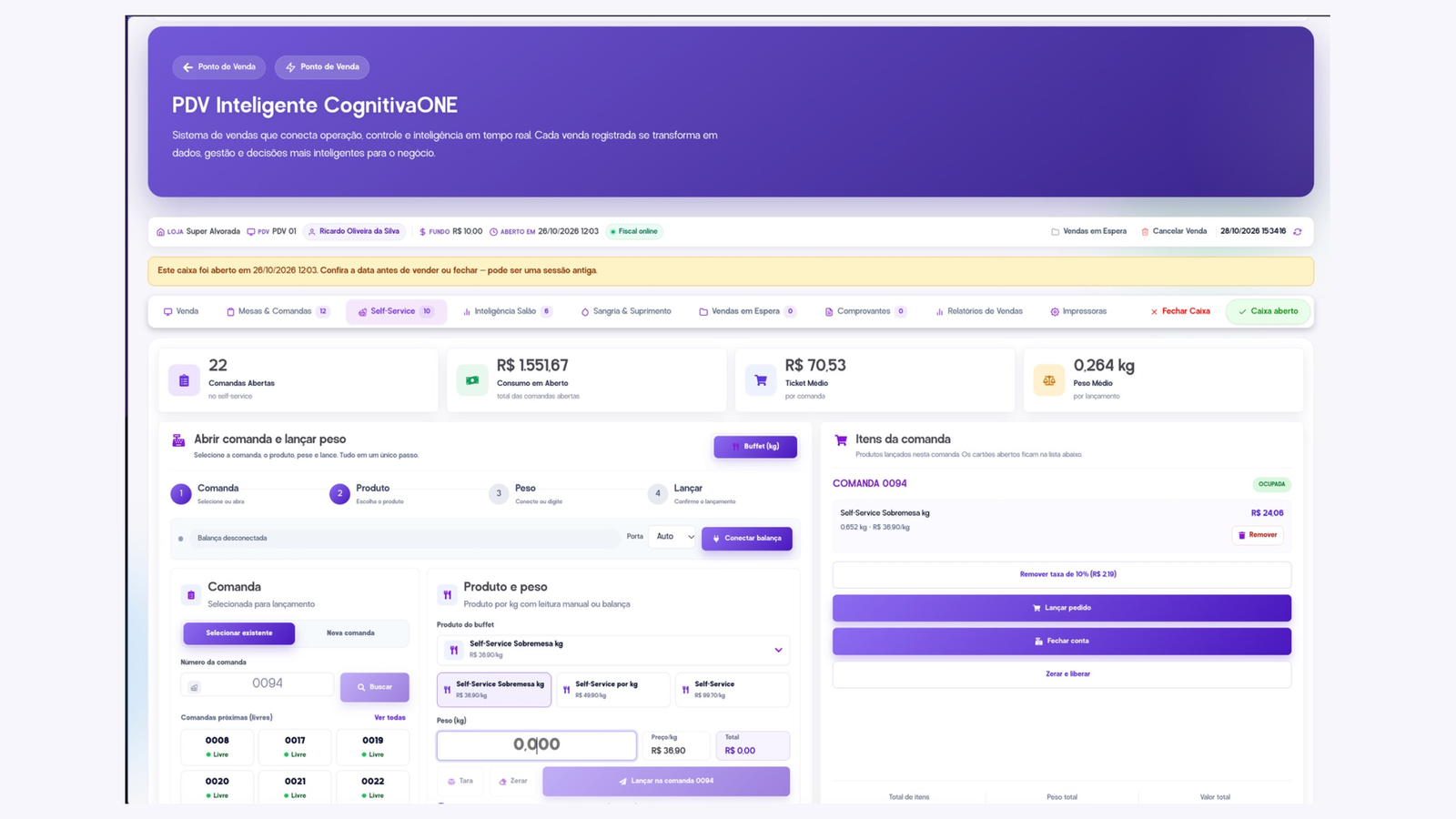Choose the Self-Service R$ 99,70/kg chip
This screenshot has height=819, width=1456.
[x=733, y=690]
